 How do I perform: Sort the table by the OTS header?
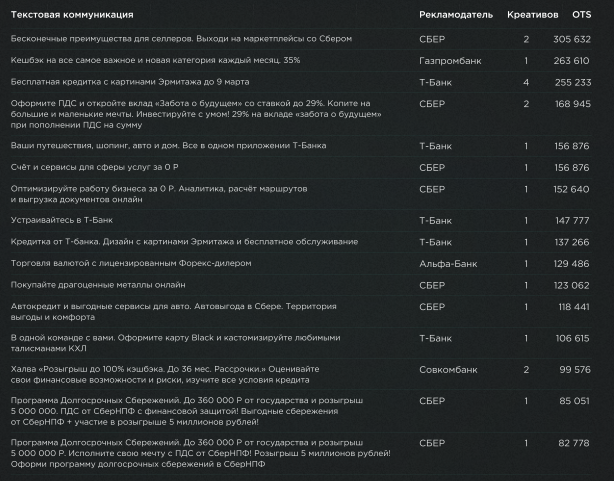click(581, 16)
